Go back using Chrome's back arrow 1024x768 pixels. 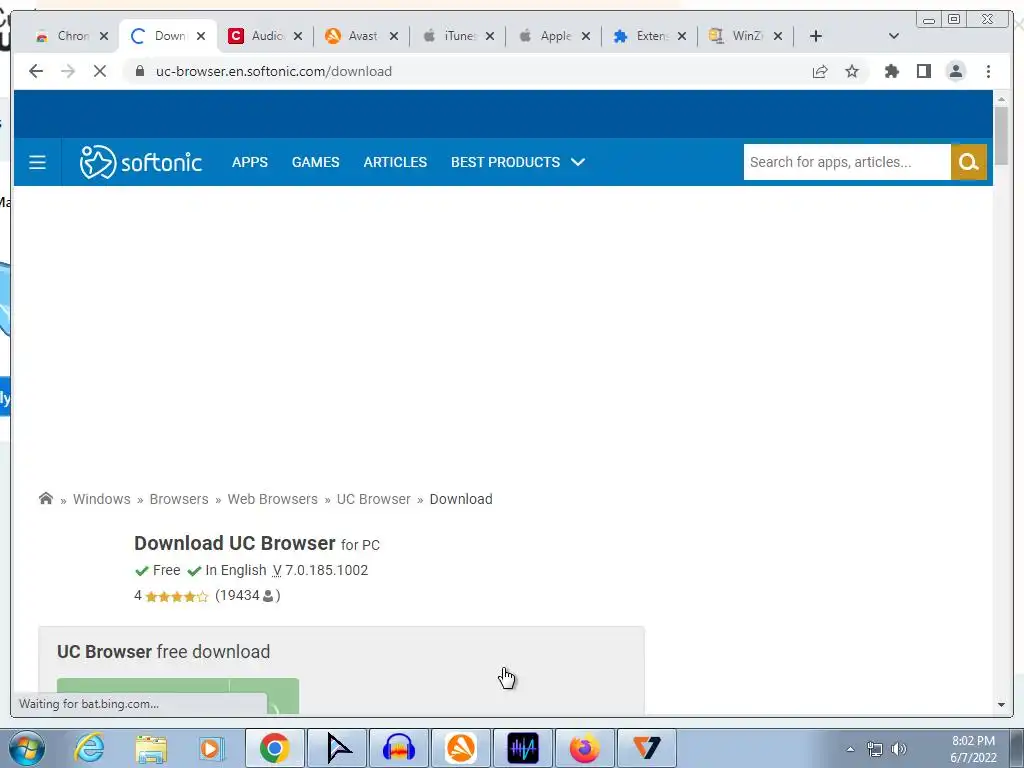click(x=36, y=71)
